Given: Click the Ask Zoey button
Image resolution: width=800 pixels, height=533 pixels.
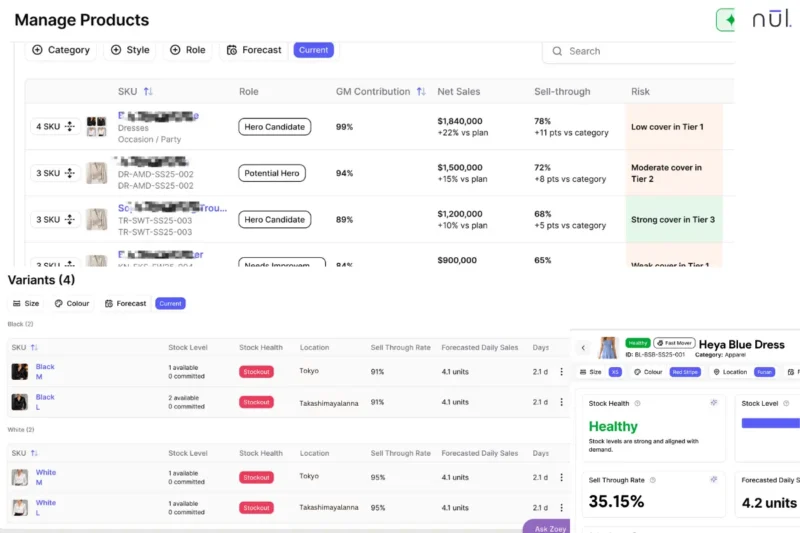Looking at the screenshot, I should (x=547, y=527).
